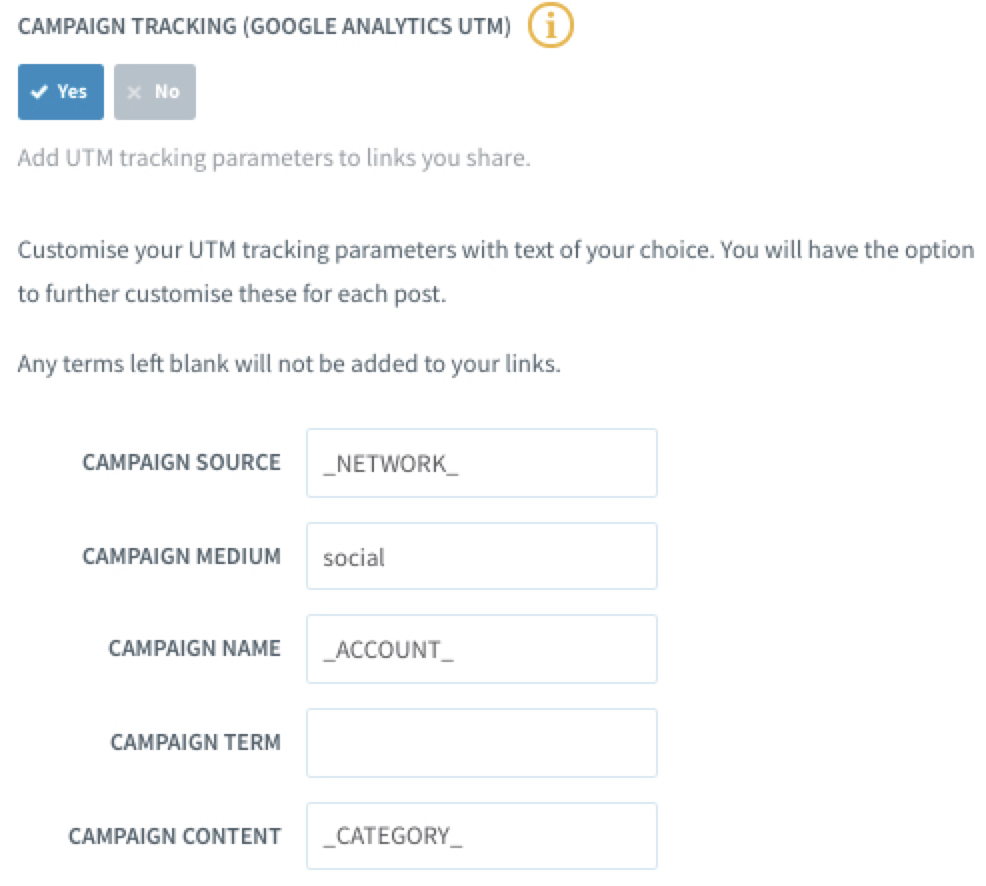Click the Campaign Source label
Image resolution: width=986 pixels, height=886 pixels.
tap(181, 463)
